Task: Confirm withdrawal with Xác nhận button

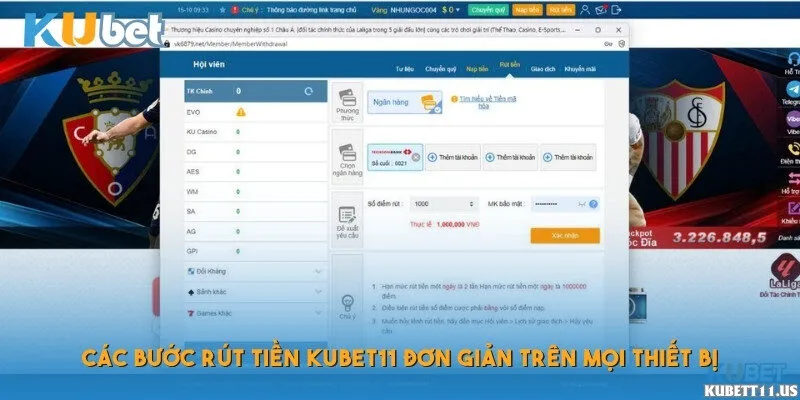Action: 565,236
